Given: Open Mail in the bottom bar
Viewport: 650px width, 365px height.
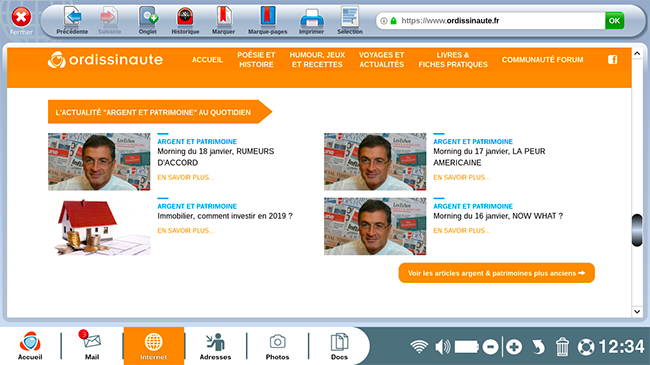Looking at the screenshot, I should (x=92, y=346).
